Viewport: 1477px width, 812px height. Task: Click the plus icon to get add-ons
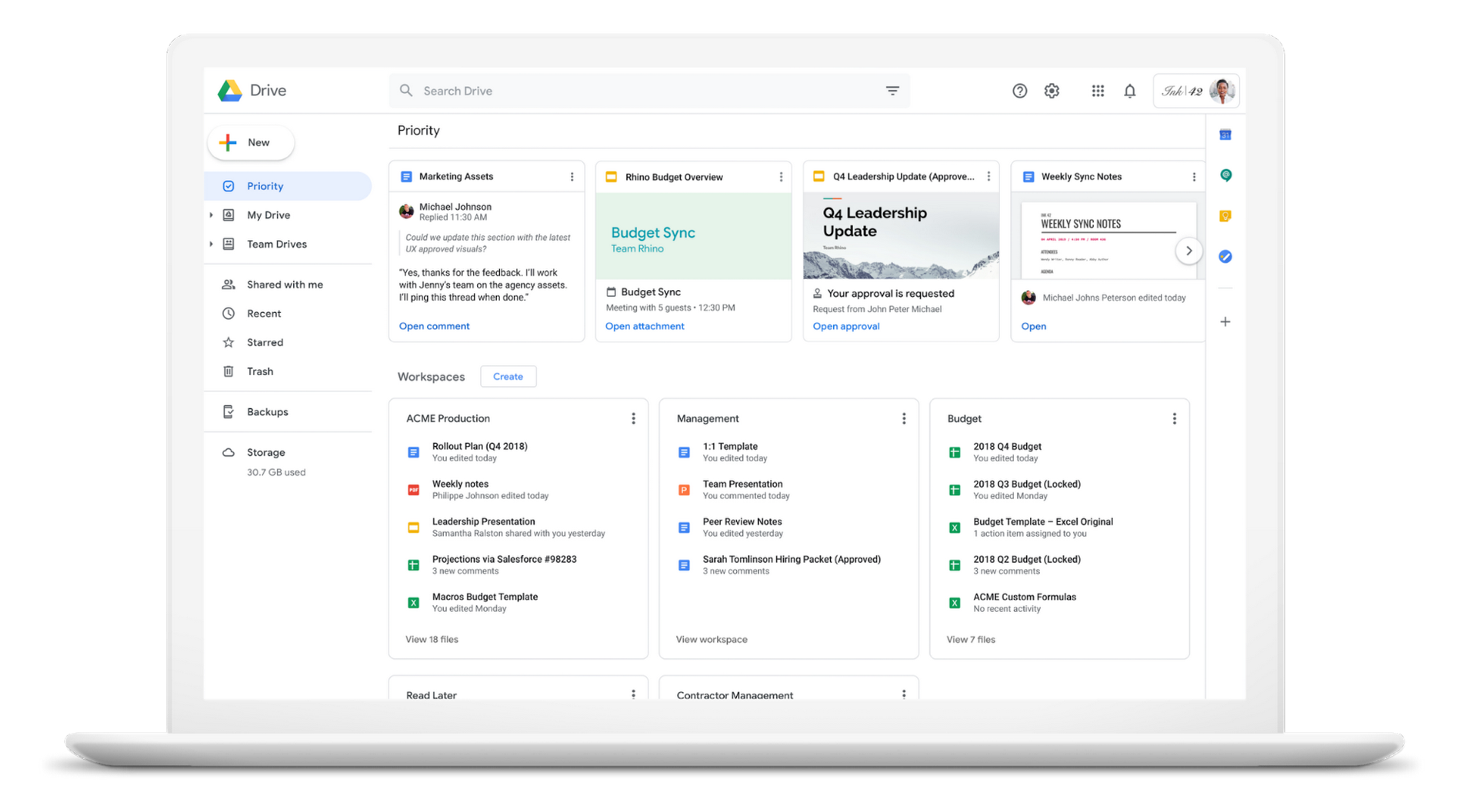pyautogui.click(x=1225, y=321)
